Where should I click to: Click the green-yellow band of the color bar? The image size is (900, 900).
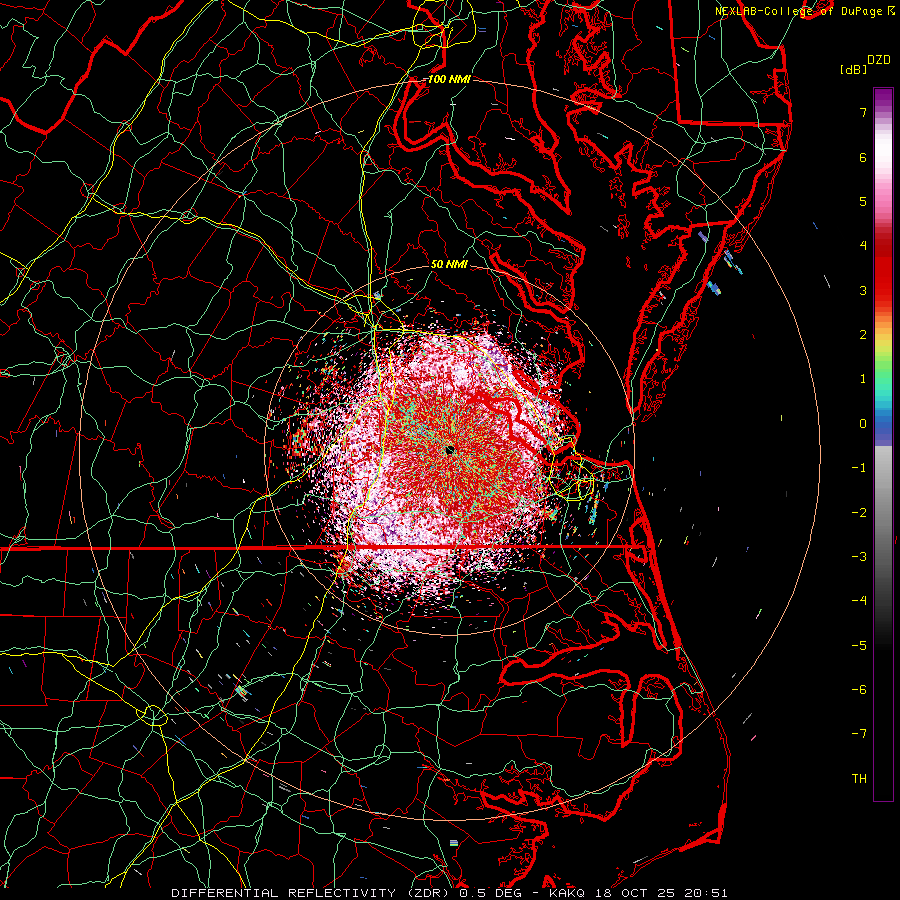[x=883, y=356]
